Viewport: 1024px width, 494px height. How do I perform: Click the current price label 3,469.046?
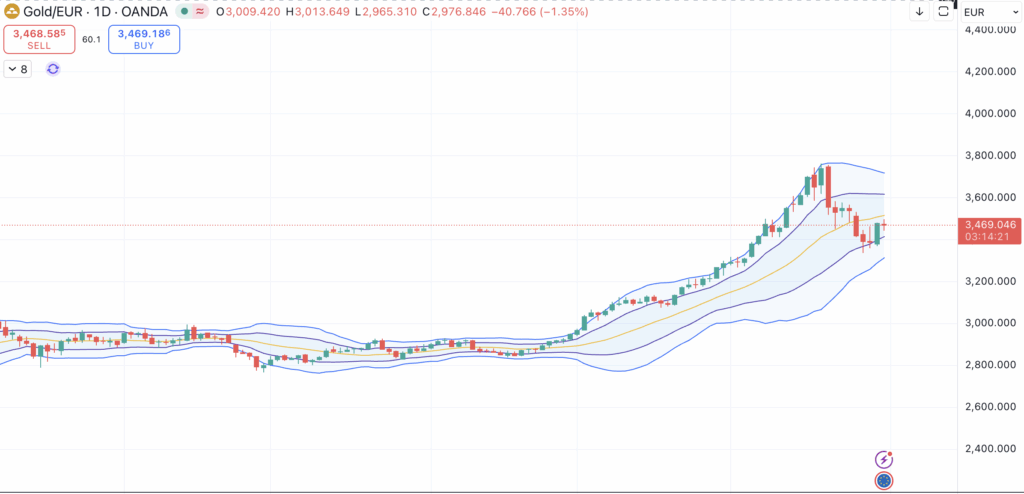(x=990, y=224)
